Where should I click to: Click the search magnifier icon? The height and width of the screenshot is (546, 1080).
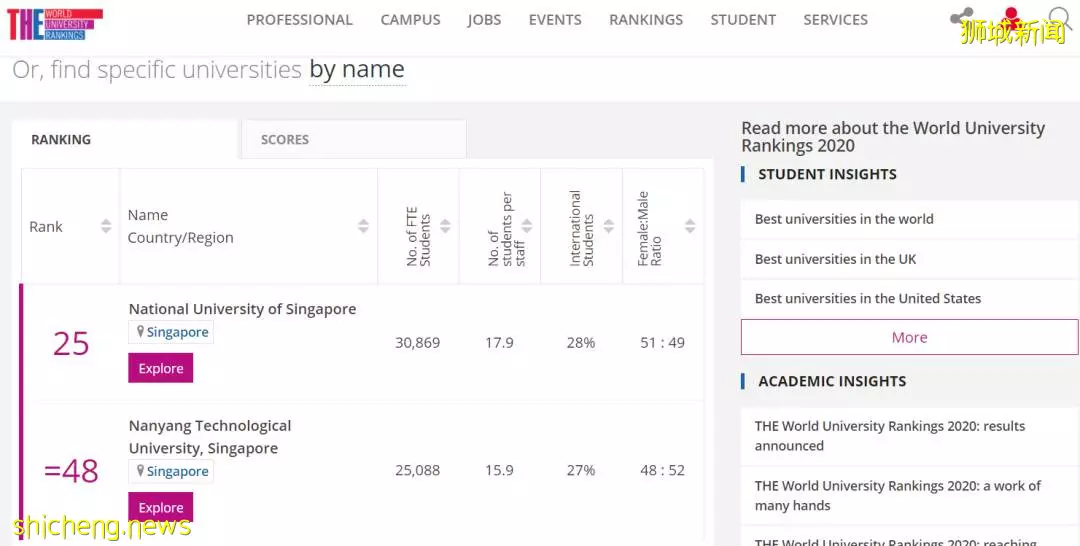pyautogui.click(x=1059, y=19)
